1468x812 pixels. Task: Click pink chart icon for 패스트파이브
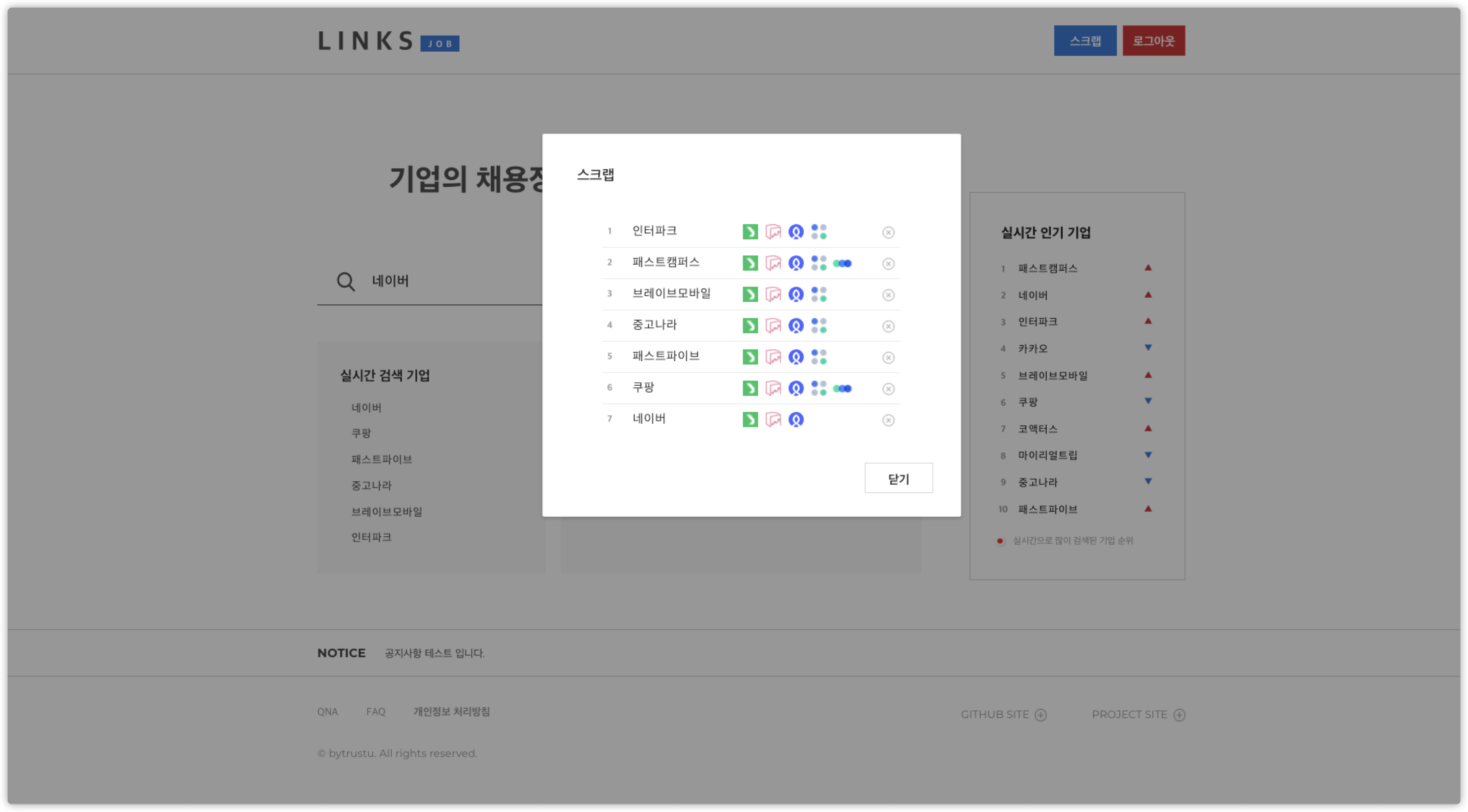(x=773, y=357)
